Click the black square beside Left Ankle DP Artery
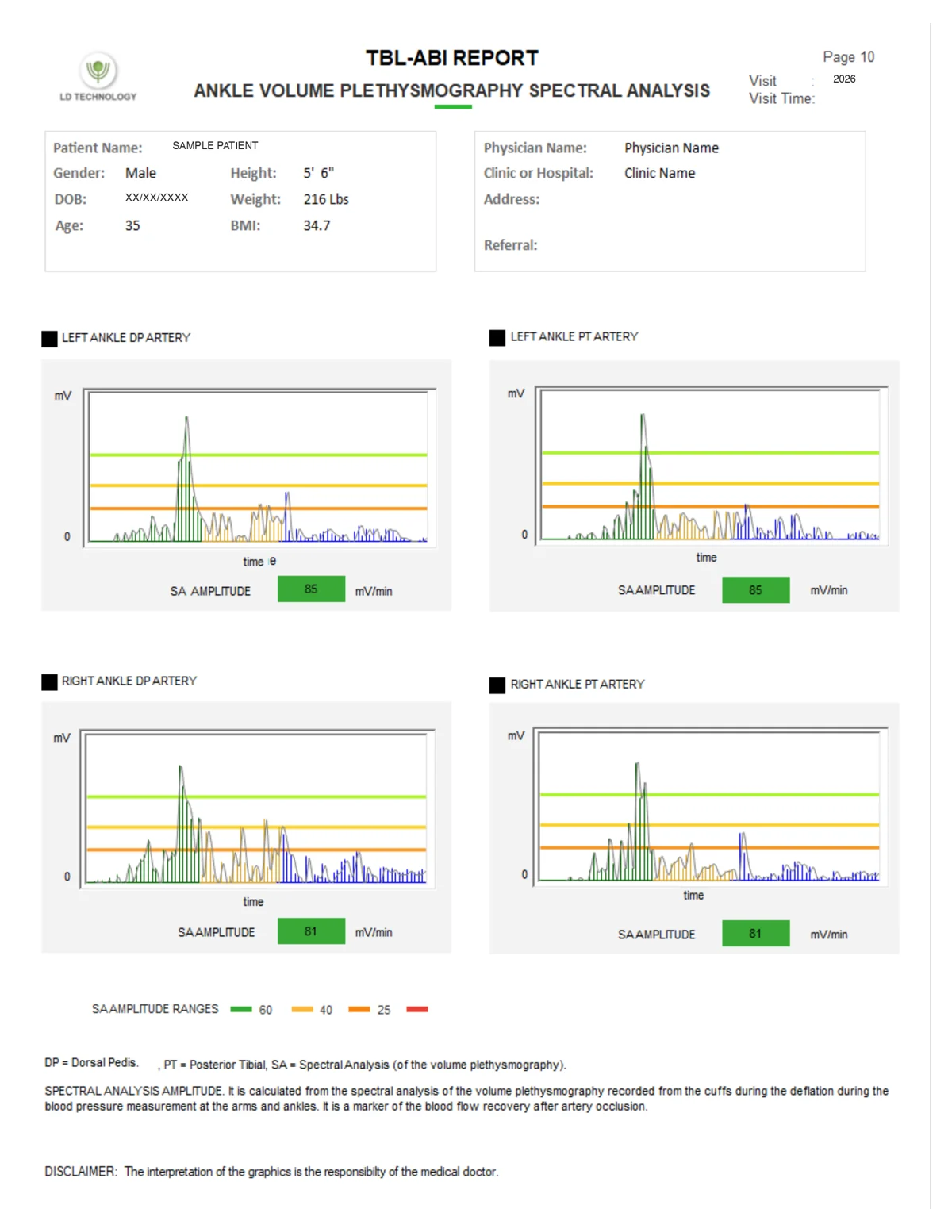952x1232 pixels. tap(49, 339)
